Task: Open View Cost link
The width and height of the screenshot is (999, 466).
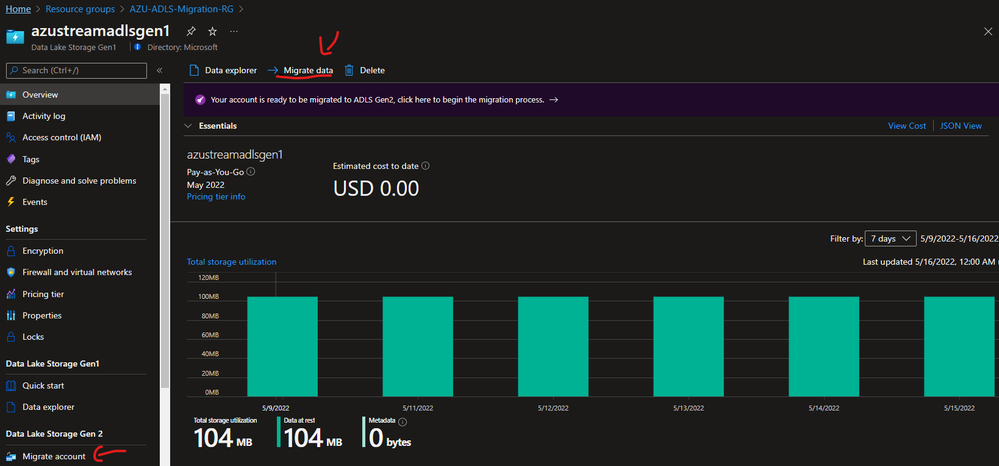Action: coord(907,126)
